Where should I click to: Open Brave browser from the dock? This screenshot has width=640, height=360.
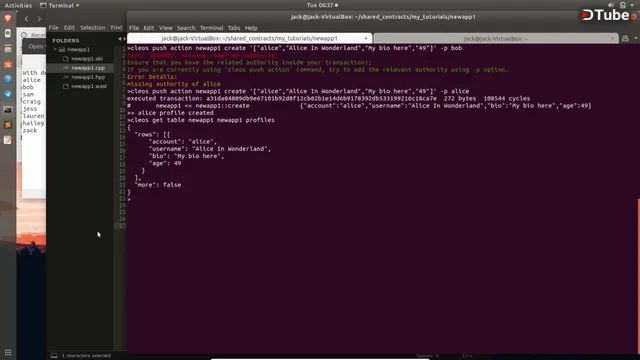[8, 18]
